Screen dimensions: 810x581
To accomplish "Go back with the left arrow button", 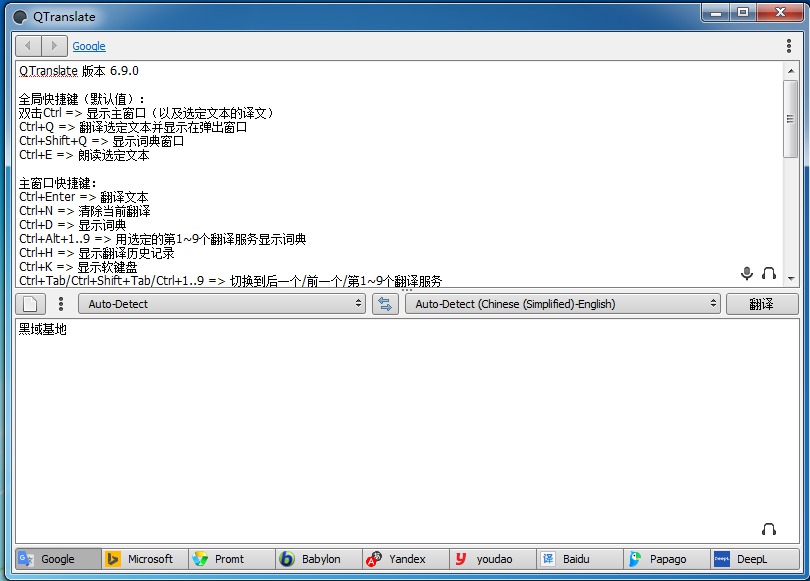I will (x=28, y=46).
